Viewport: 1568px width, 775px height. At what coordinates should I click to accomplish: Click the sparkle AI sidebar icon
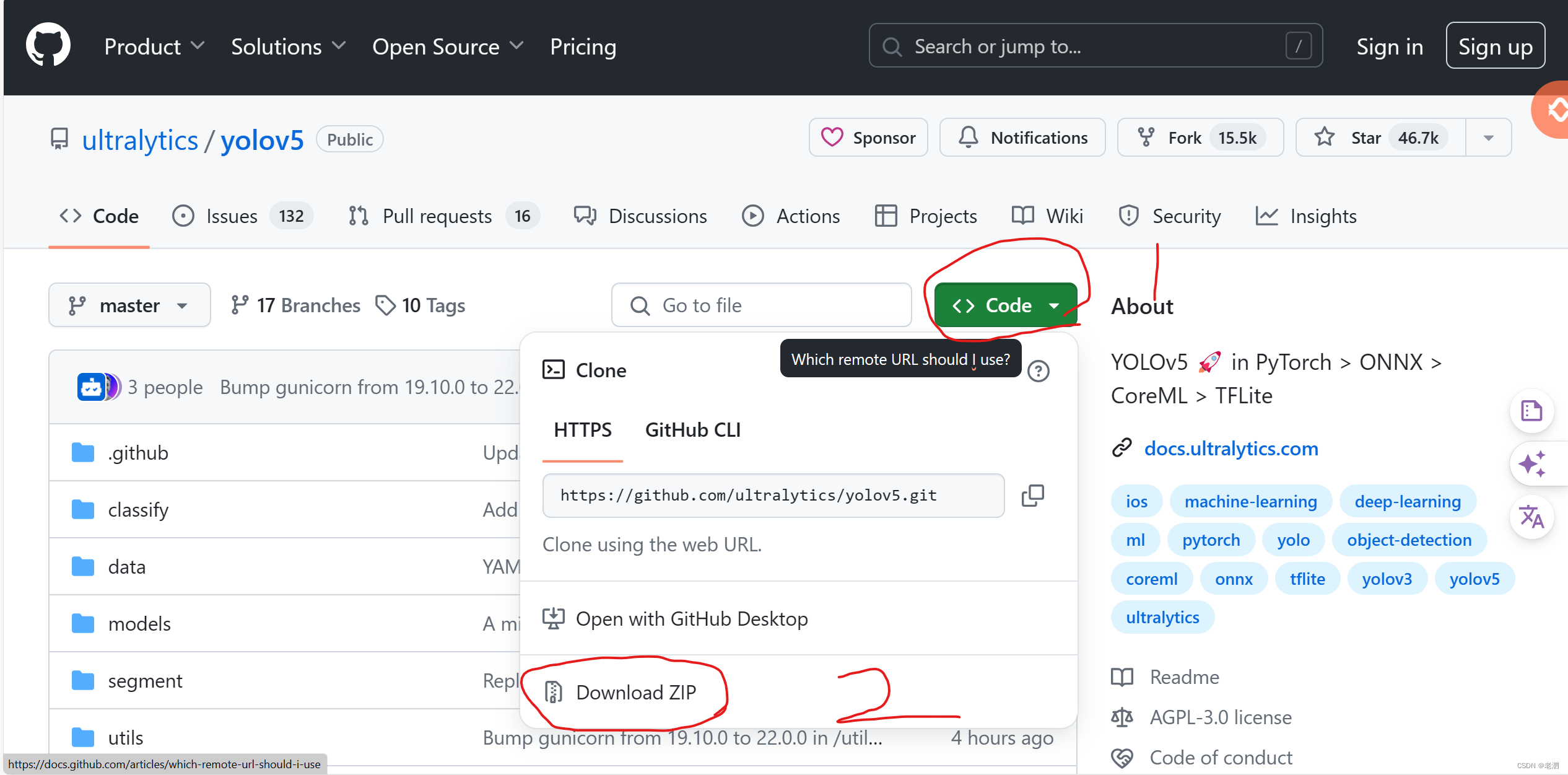[1531, 464]
